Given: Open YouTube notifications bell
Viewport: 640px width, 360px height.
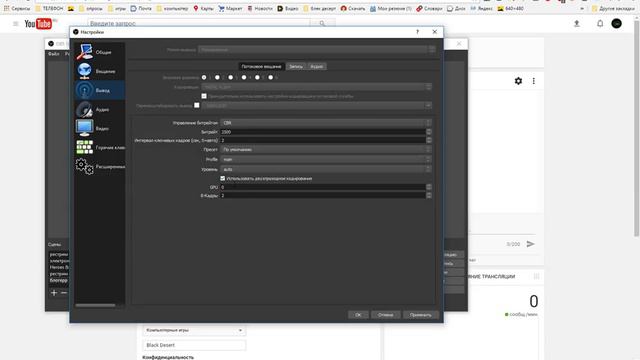Looking at the screenshot, I should (600, 24).
